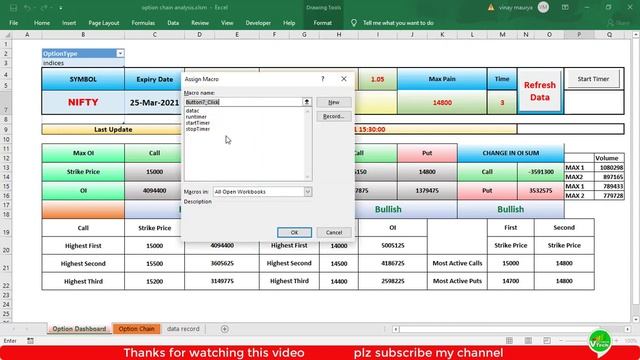
Task: Click the lightbulb Tell me icon
Action: tap(354, 23)
